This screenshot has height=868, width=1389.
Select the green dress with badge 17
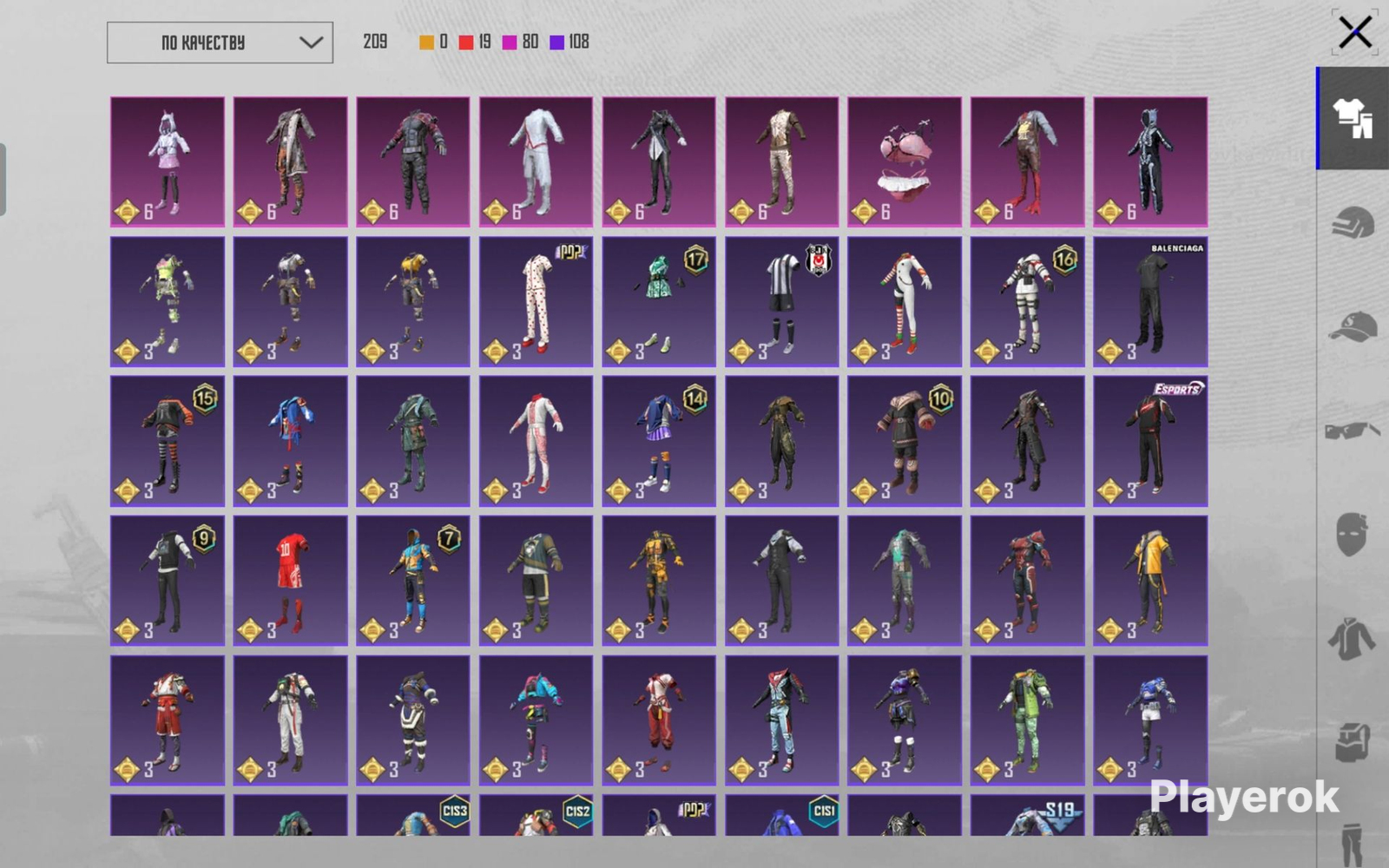[659, 302]
